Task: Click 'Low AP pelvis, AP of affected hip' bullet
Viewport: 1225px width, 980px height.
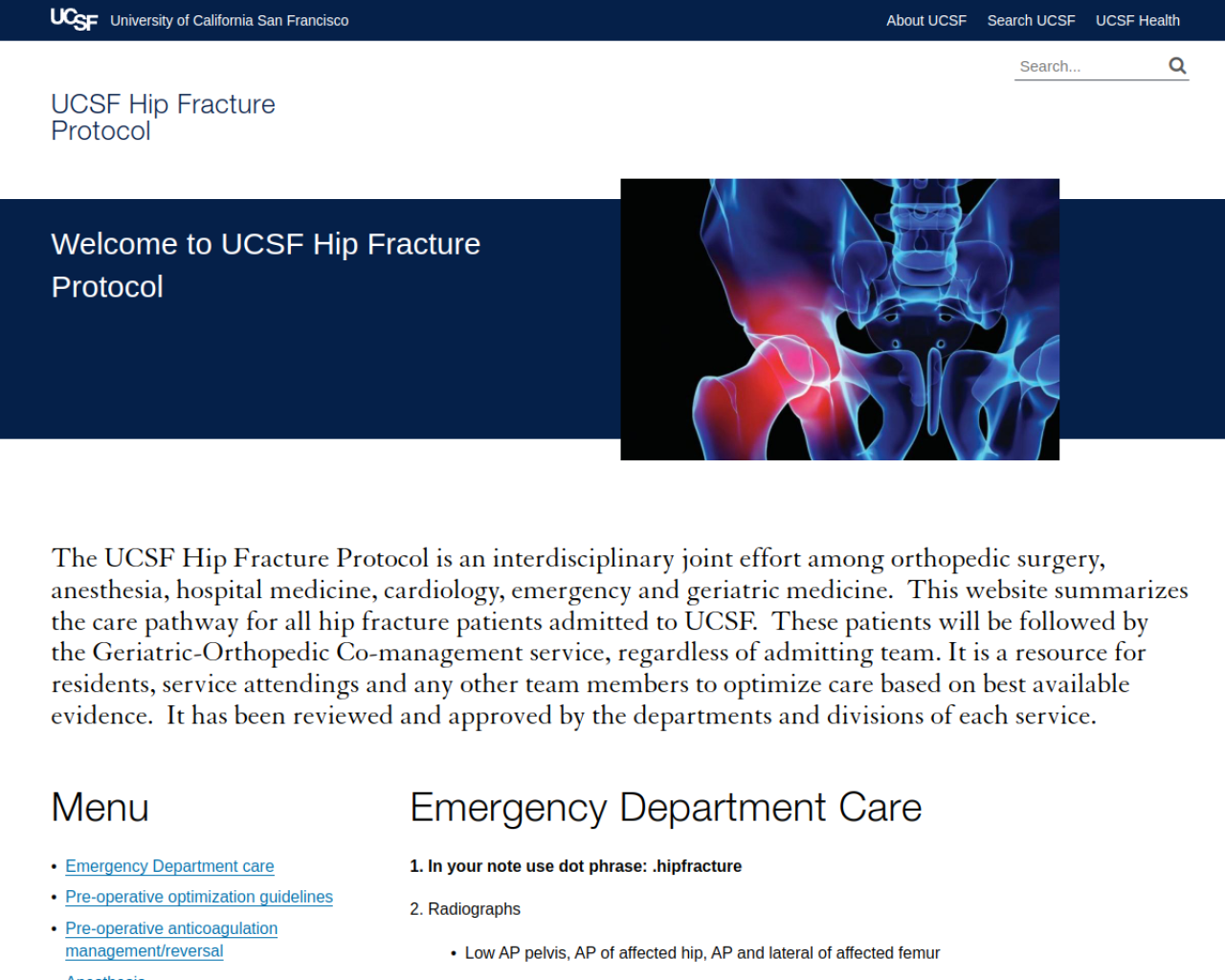Action: pyautogui.click(x=702, y=953)
